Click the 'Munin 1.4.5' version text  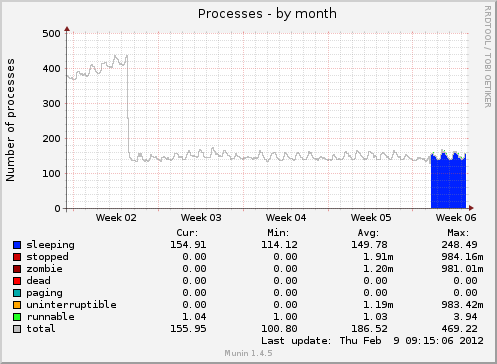[248, 353]
